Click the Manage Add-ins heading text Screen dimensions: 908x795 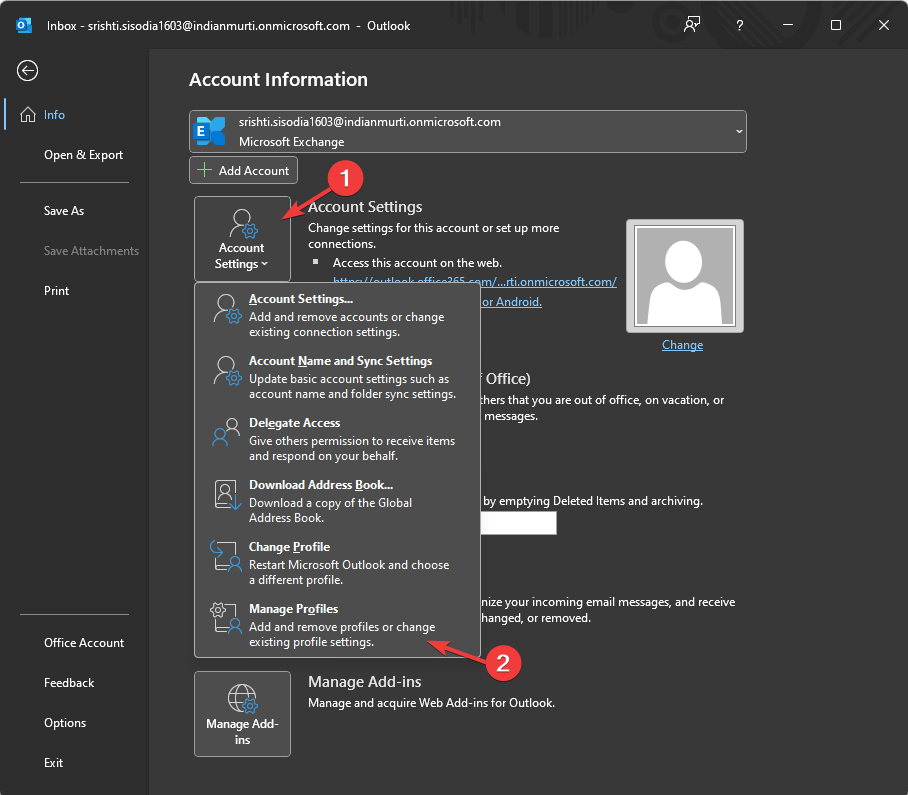(364, 682)
